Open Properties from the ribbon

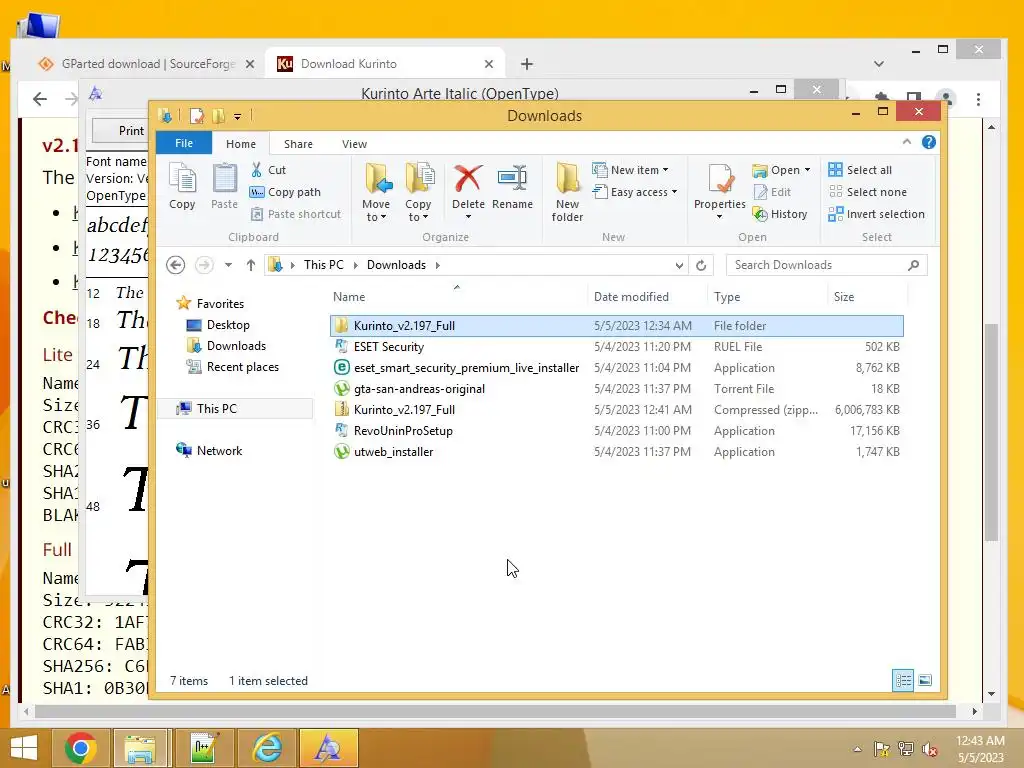tap(720, 191)
